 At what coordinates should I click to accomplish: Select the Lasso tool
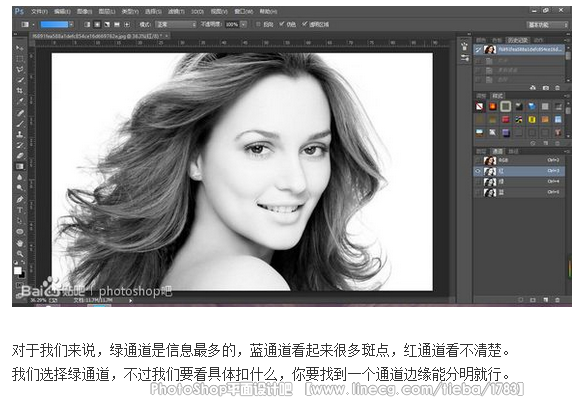tap(19, 69)
